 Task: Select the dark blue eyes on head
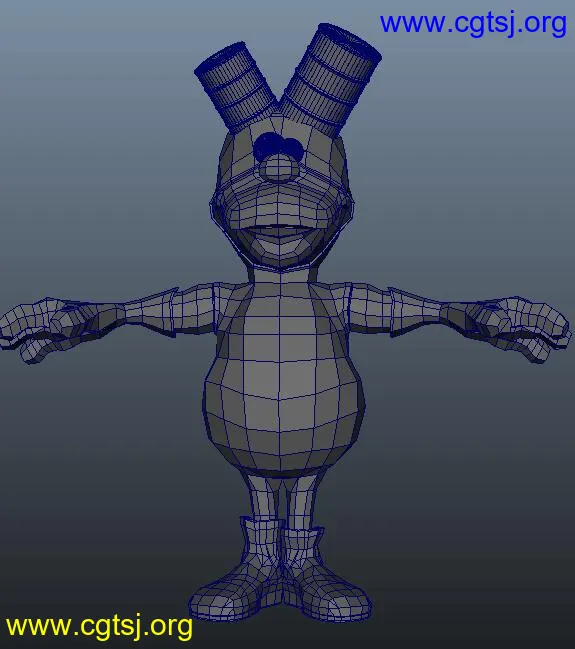[x=278, y=146]
